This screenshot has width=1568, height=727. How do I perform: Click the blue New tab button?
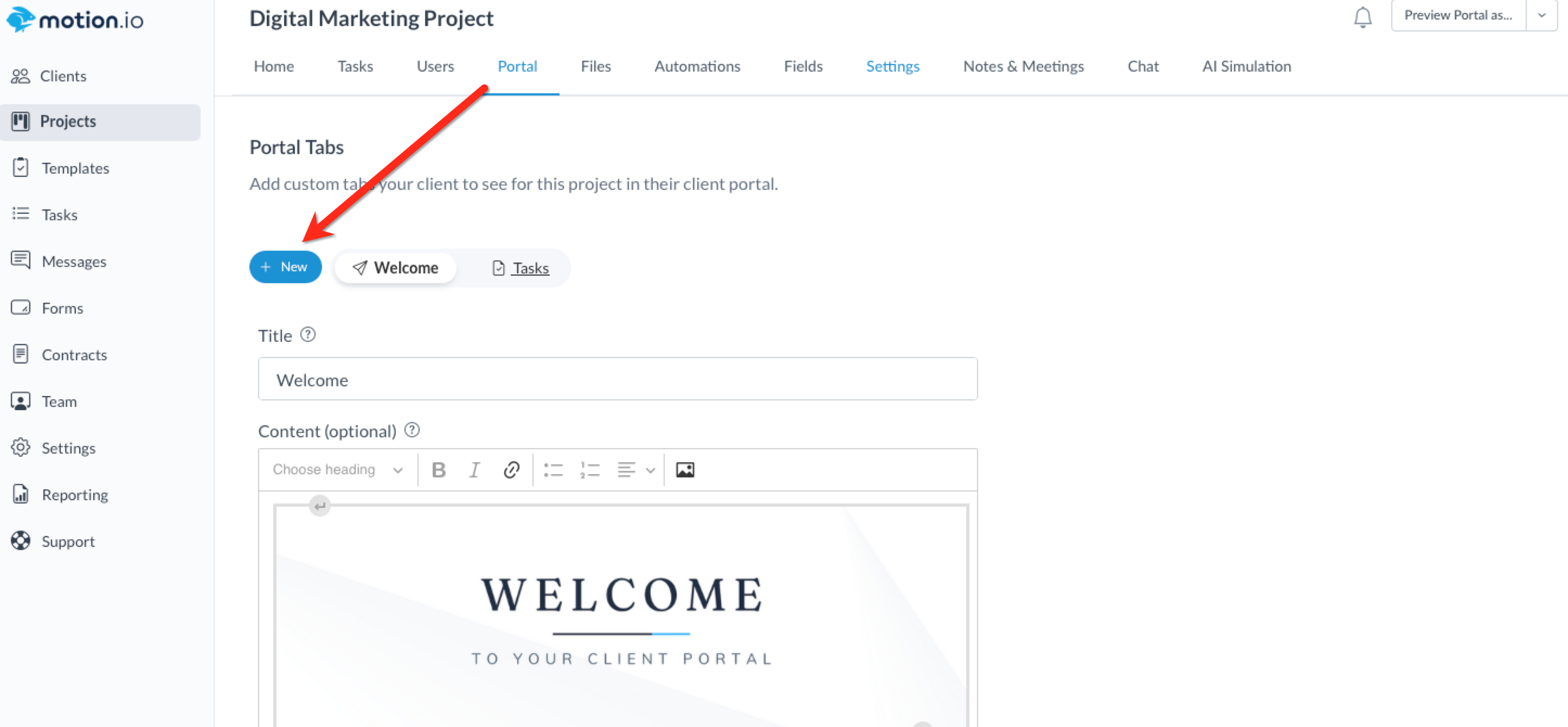285,267
